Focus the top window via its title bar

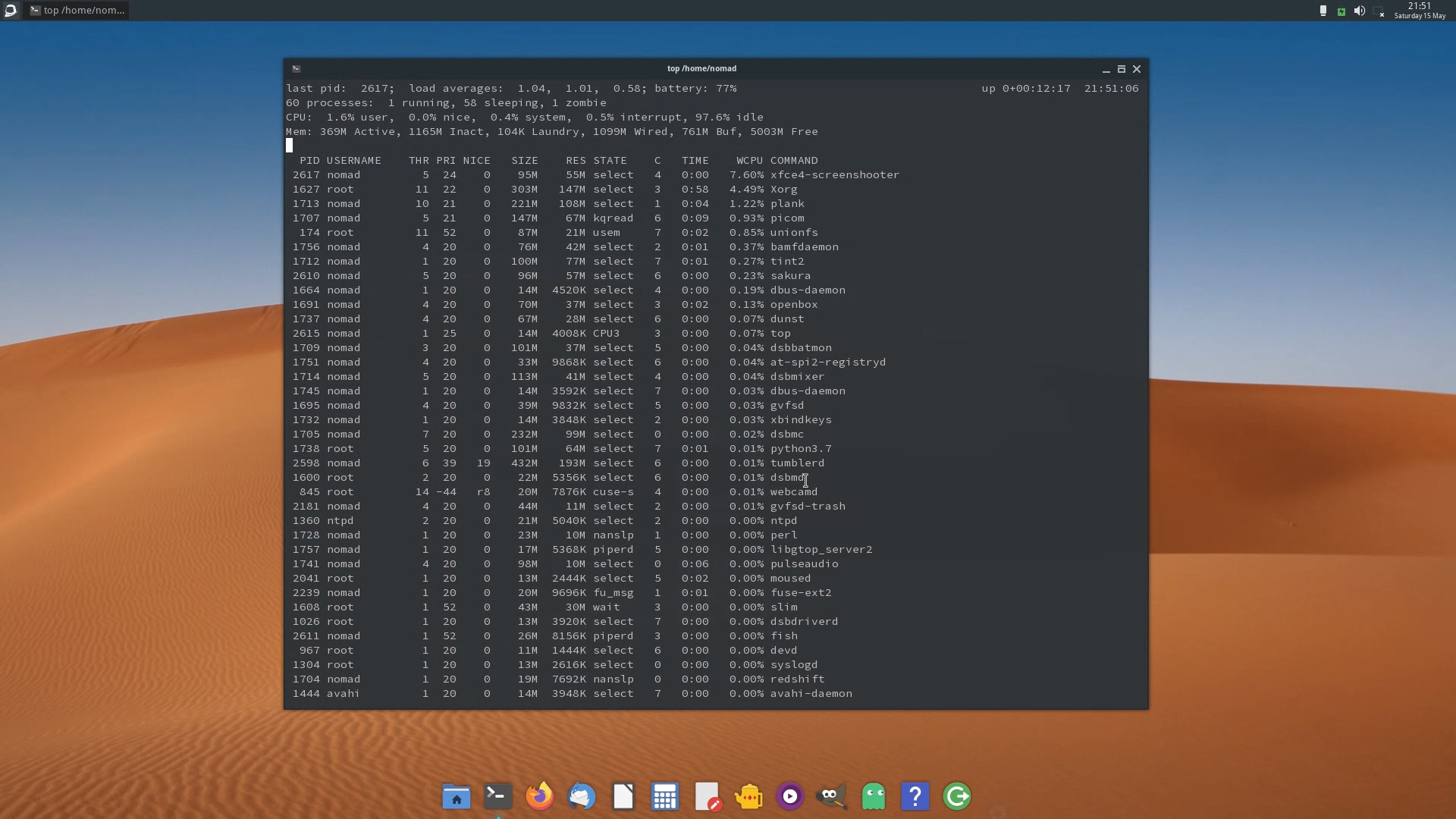tap(701, 68)
